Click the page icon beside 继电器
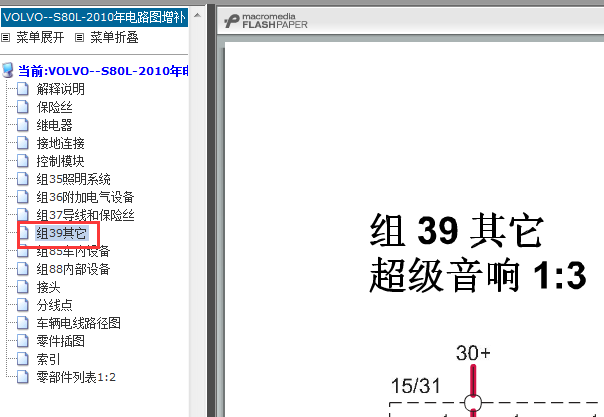Image resolution: width=604 pixels, height=417 pixels. [x=23, y=125]
